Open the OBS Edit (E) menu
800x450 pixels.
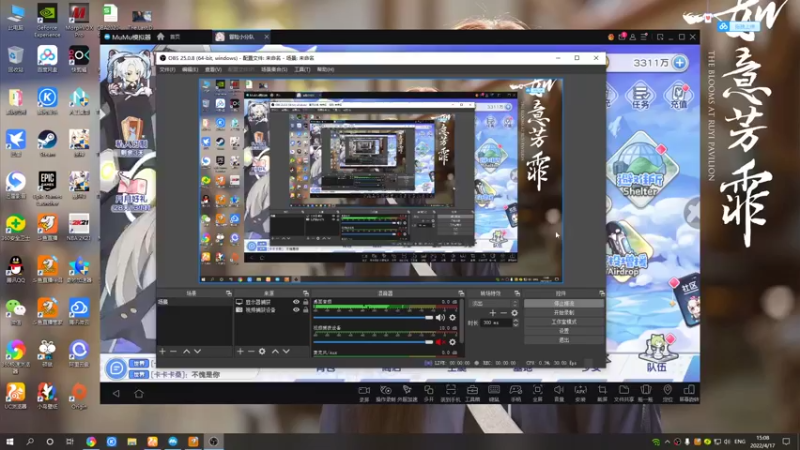tap(190, 69)
